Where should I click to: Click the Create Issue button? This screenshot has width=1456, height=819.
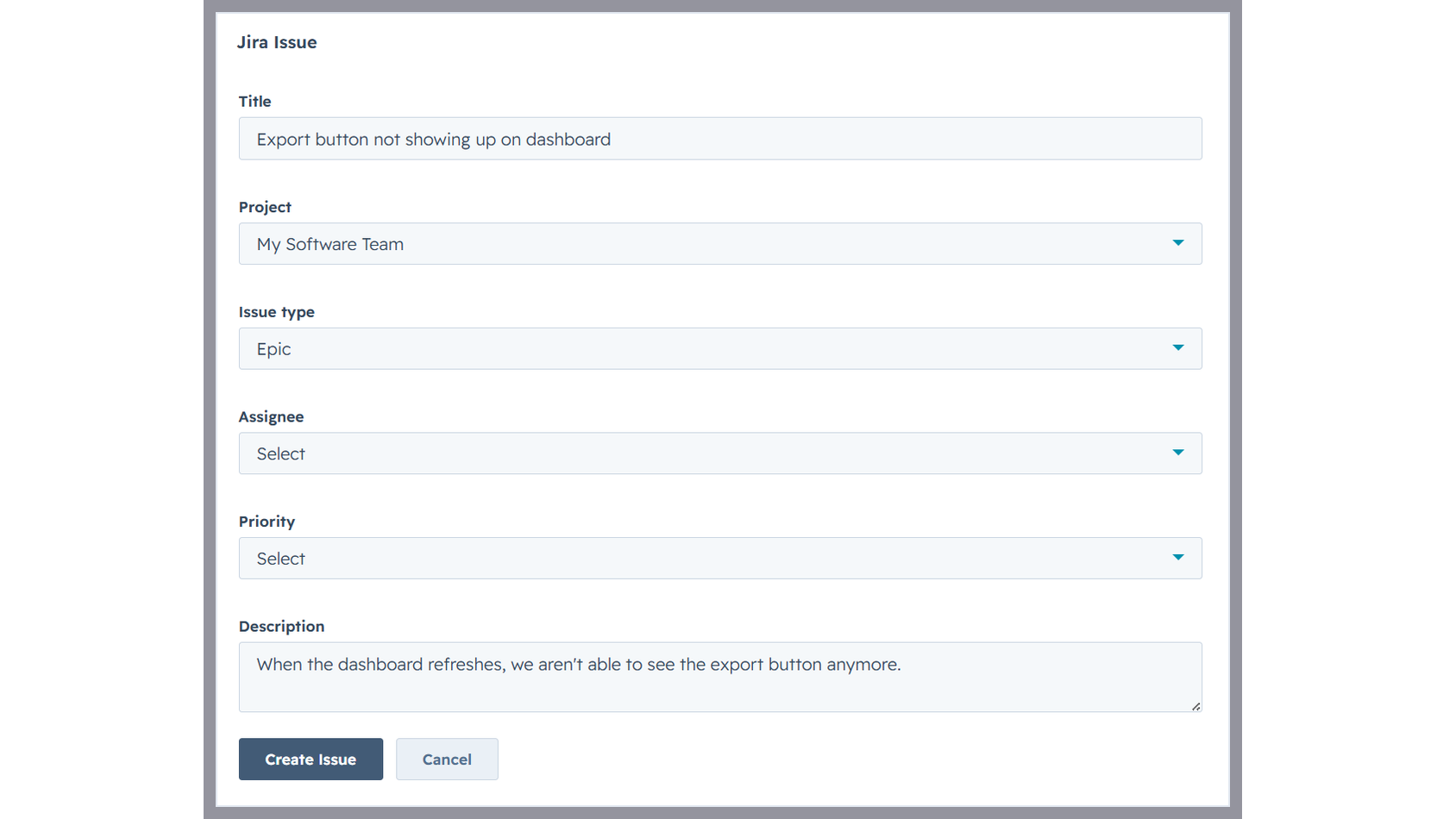click(x=311, y=760)
